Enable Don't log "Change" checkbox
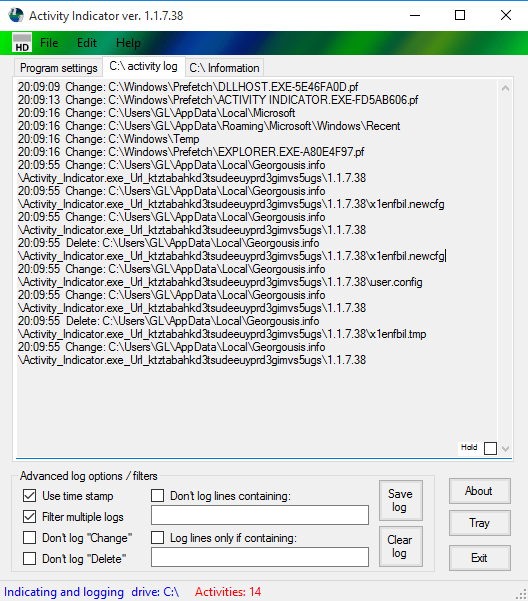 tap(30, 538)
